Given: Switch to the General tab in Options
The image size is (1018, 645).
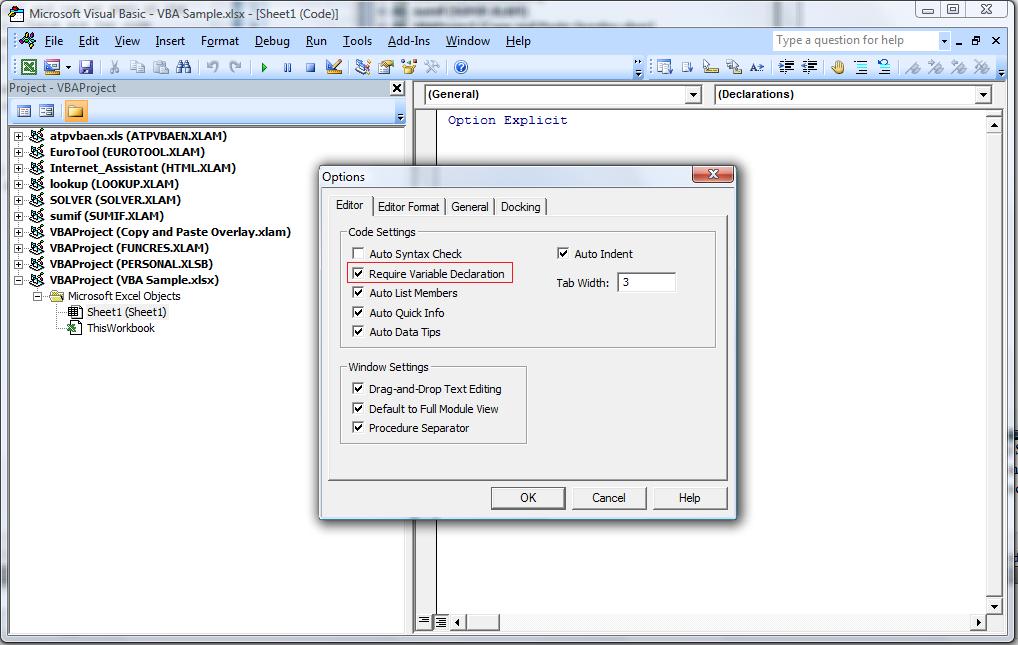Looking at the screenshot, I should click(469, 207).
